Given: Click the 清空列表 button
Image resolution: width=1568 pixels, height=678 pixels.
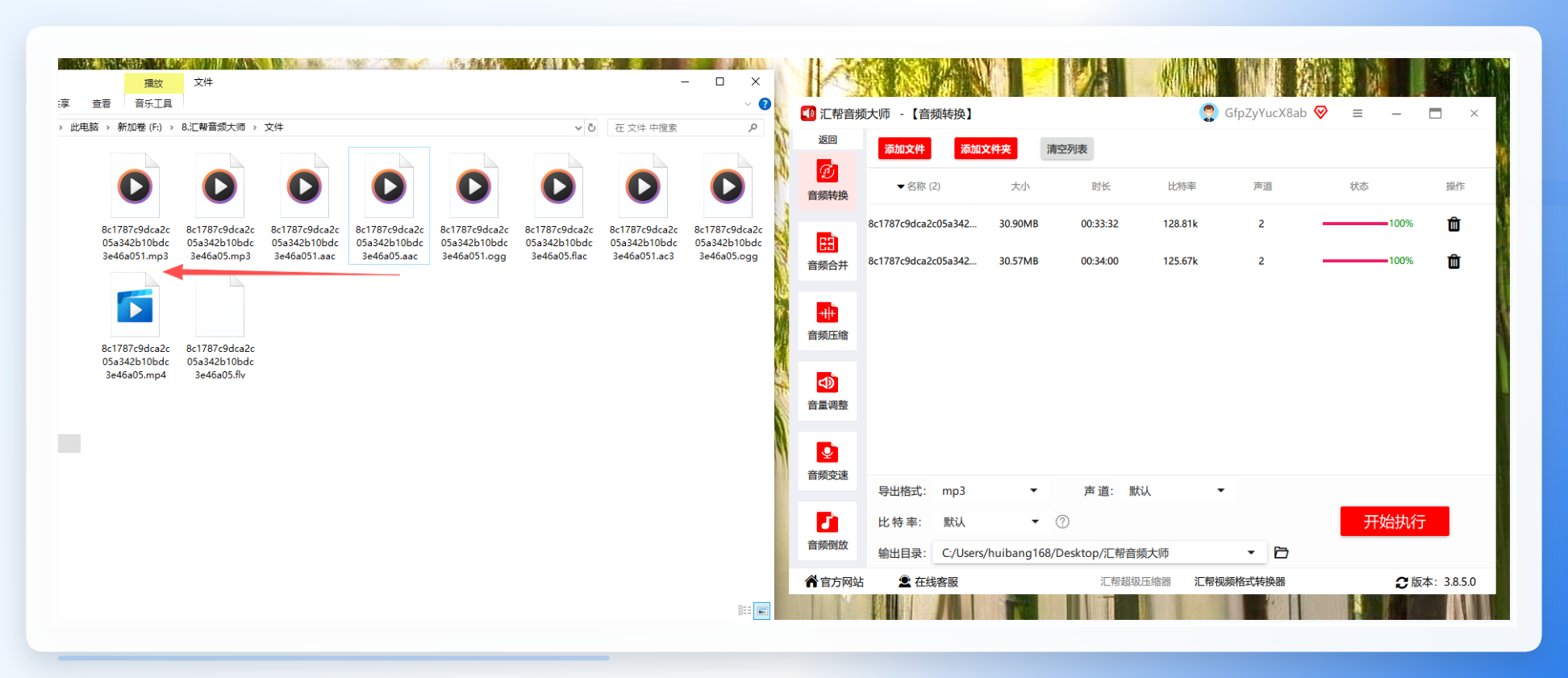Looking at the screenshot, I should [1066, 149].
